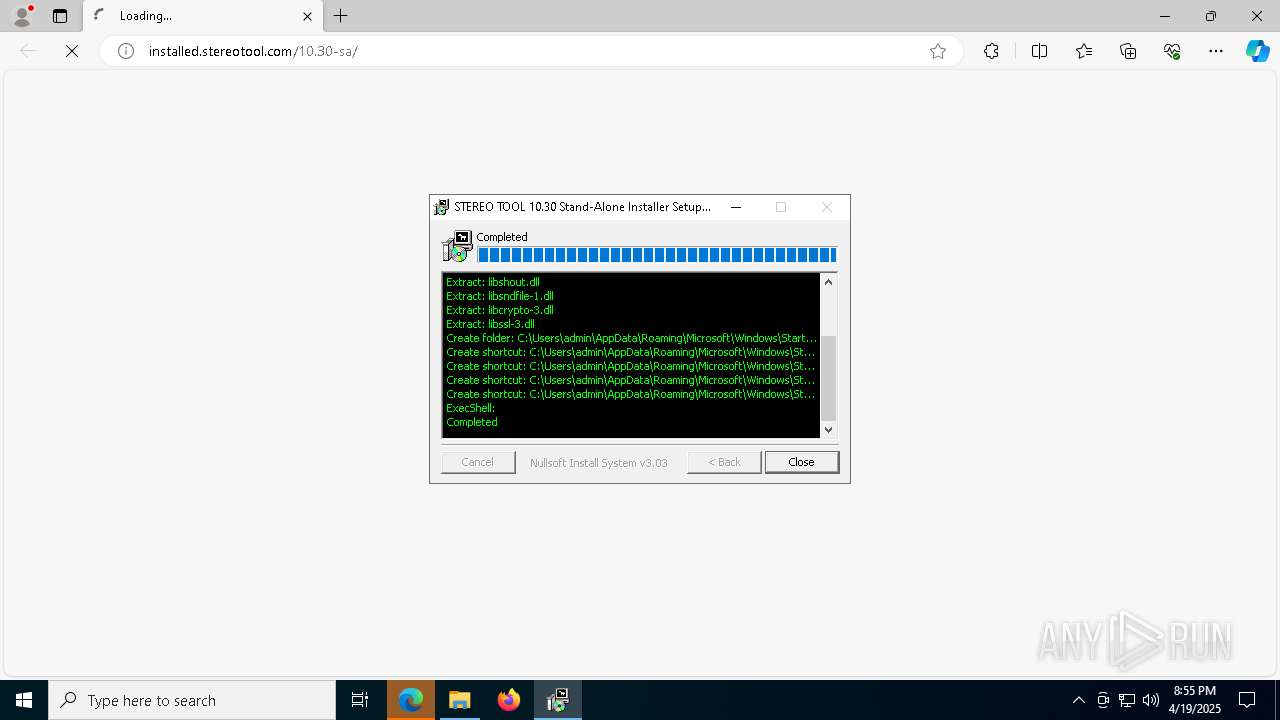
Task: Open the Edge profile icon
Action: click(x=22, y=16)
